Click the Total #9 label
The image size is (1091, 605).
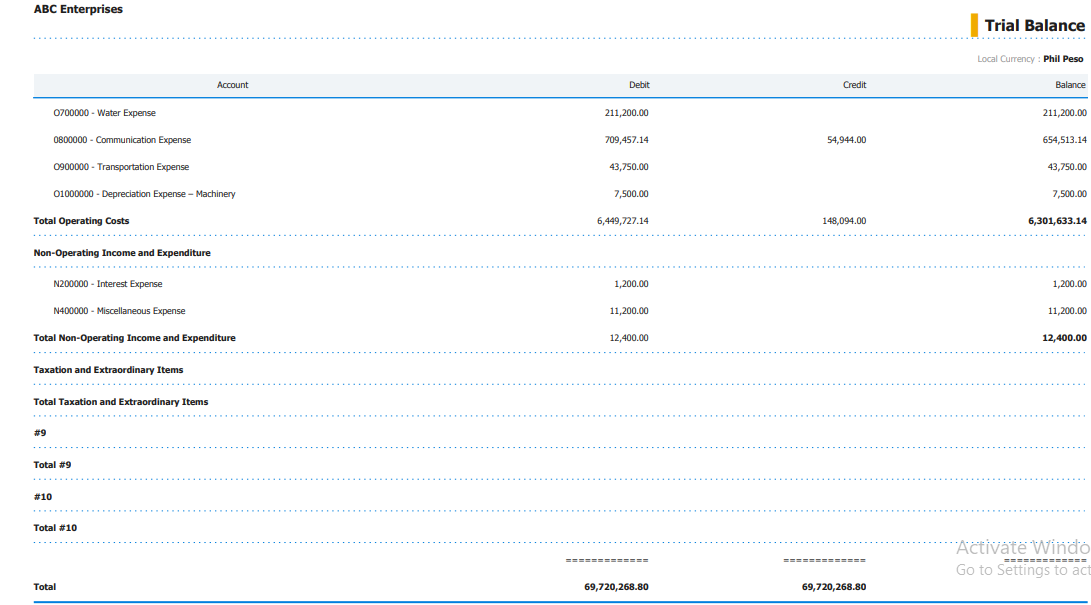pos(52,465)
